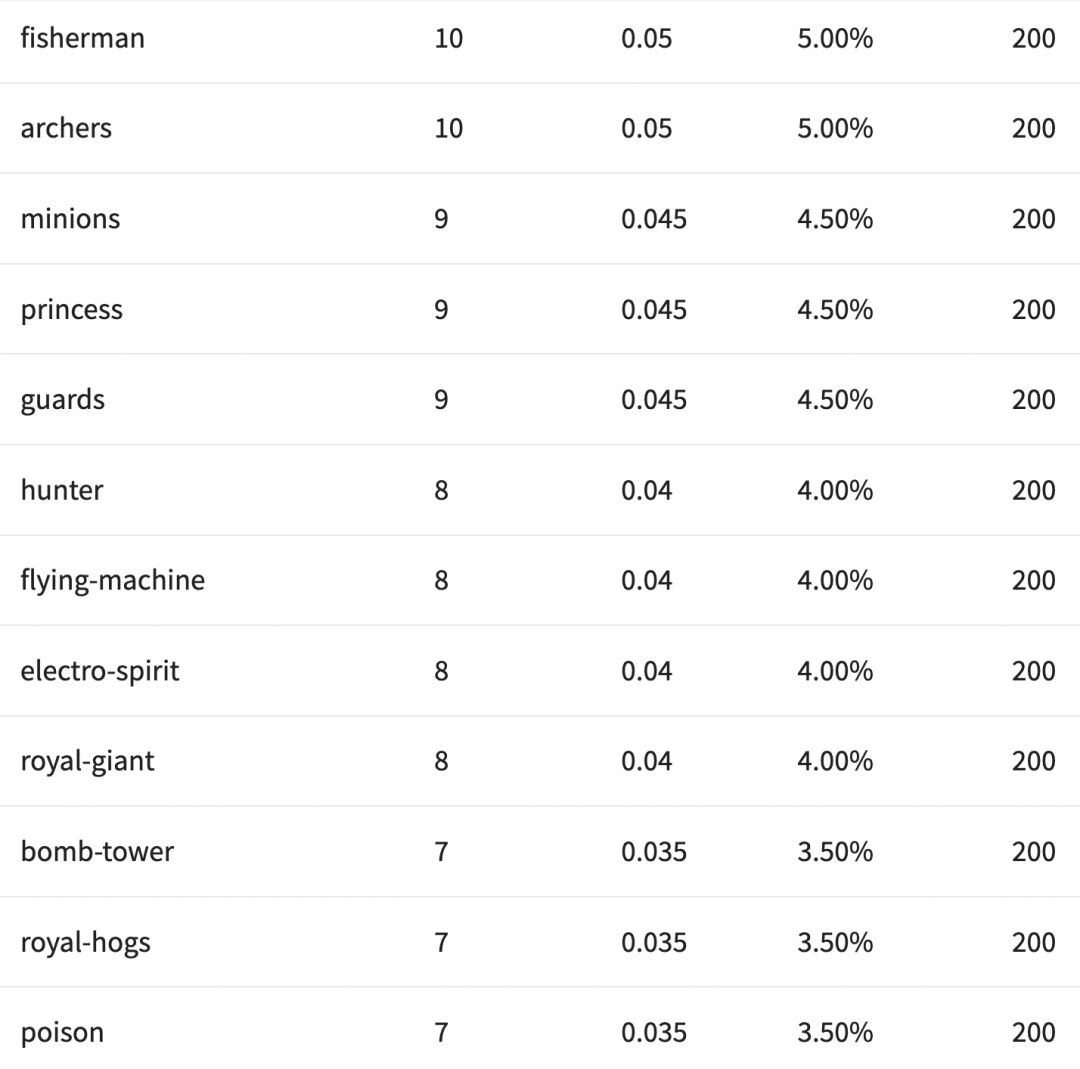The width and height of the screenshot is (1080, 1069).
Task: Select the 4.00% cell in hunter row
Action: pos(835,490)
